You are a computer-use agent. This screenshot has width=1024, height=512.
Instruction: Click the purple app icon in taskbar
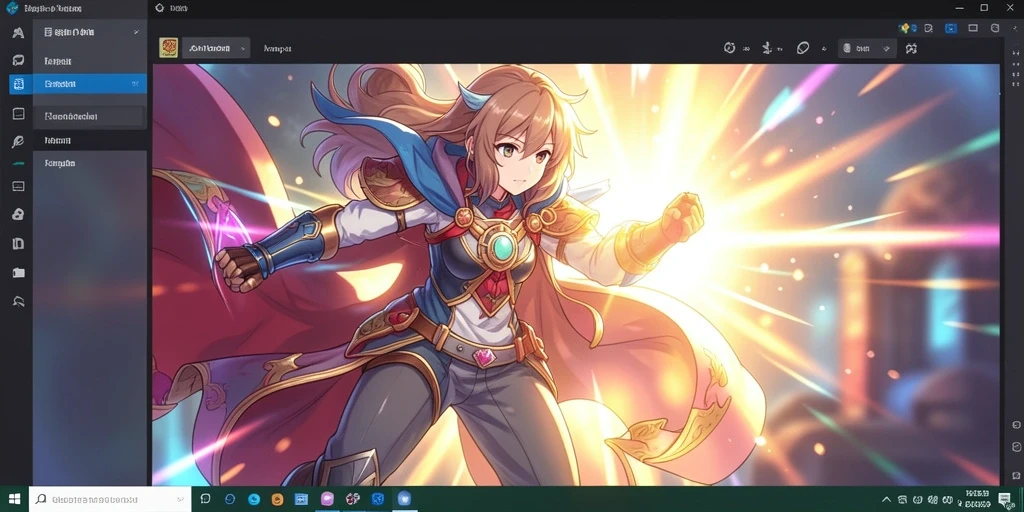327,499
